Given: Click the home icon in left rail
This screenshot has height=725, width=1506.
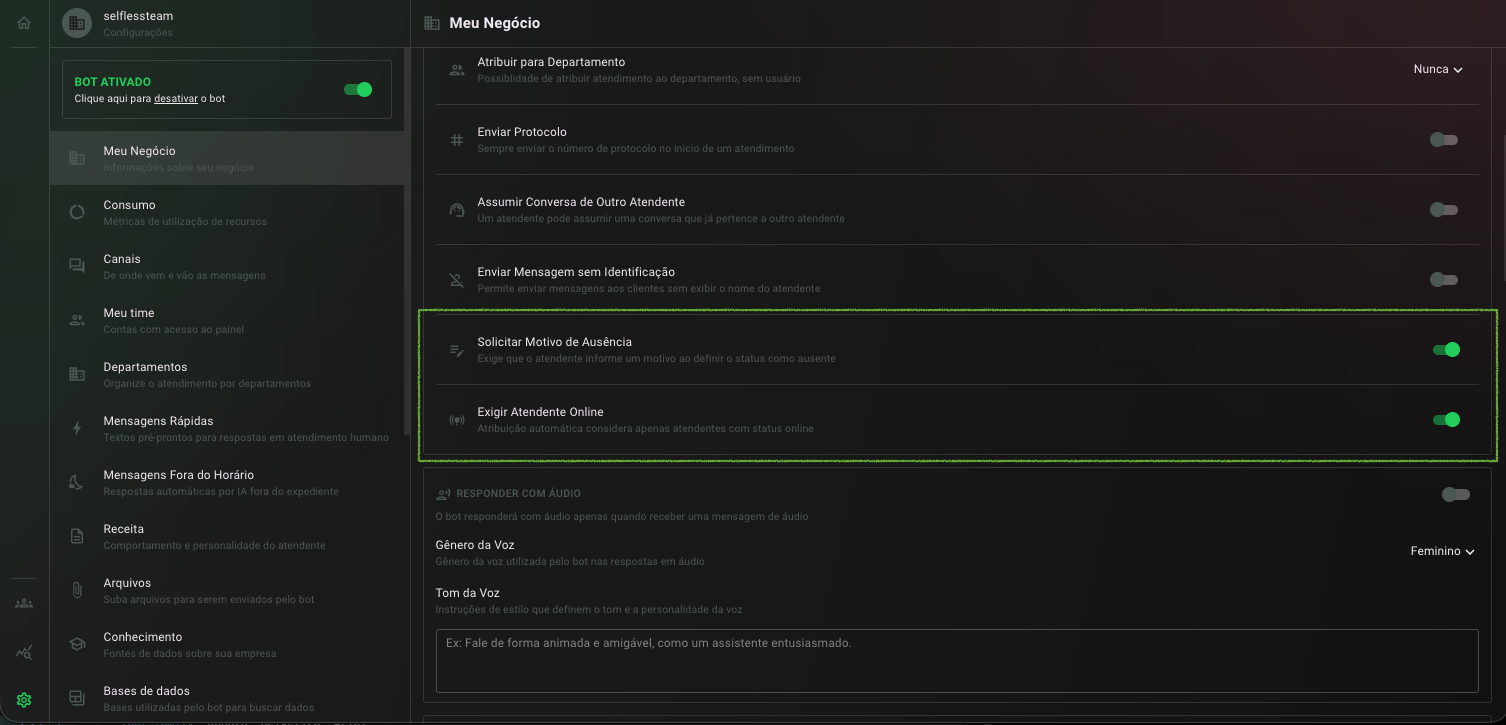Looking at the screenshot, I should tap(24, 23).
